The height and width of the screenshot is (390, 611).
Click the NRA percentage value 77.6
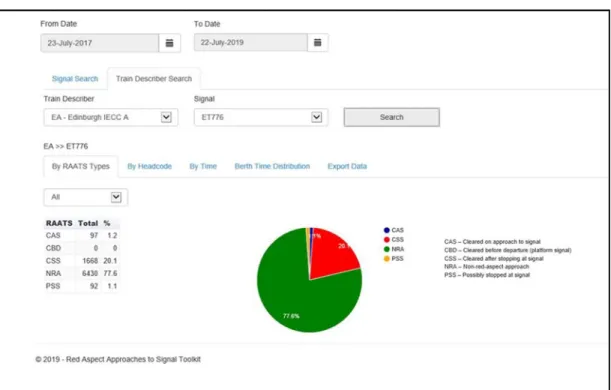[x=110, y=274]
